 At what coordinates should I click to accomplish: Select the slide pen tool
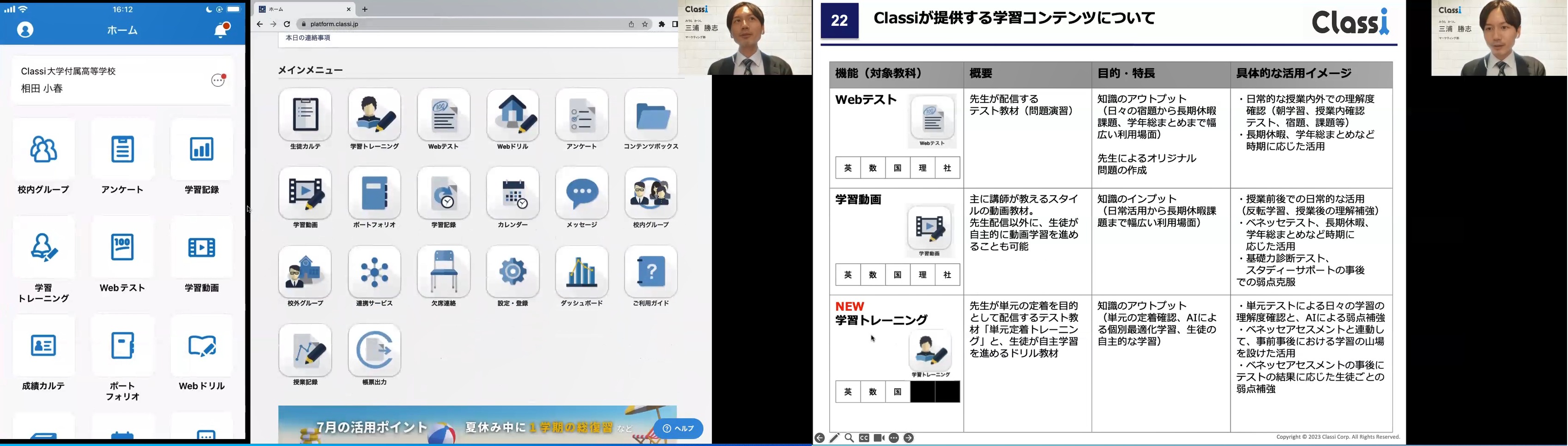click(x=834, y=438)
